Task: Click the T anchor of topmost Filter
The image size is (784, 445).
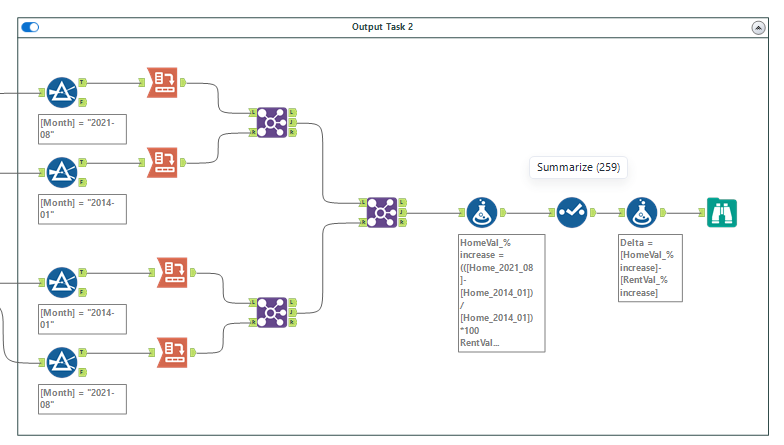Action: pos(82,82)
